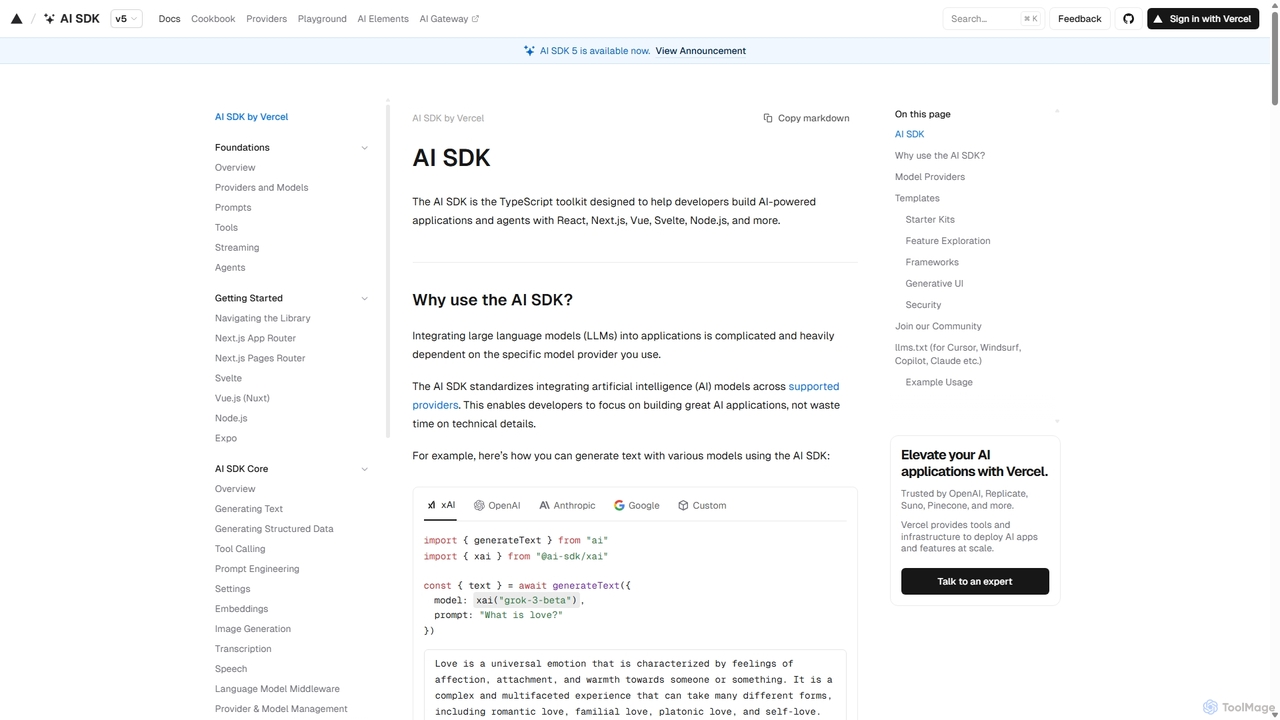Open the Embeddings sidebar item
This screenshot has height=720, width=1280.
pyautogui.click(x=241, y=609)
